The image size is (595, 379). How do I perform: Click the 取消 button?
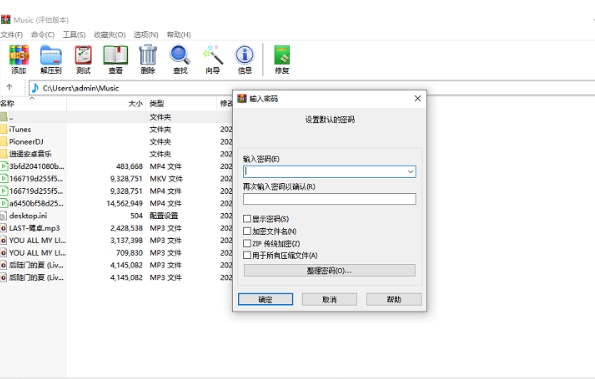coord(329,299)
